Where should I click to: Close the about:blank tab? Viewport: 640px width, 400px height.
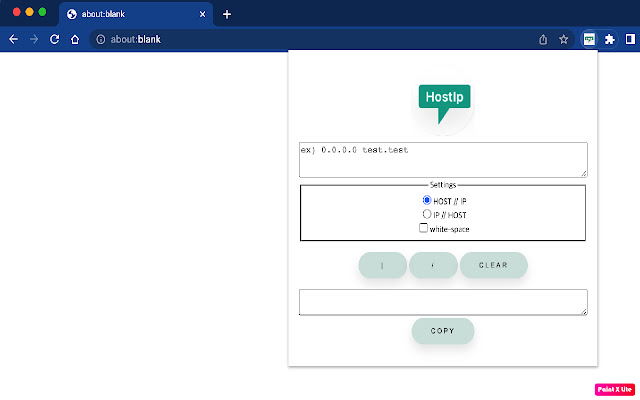tap(202, 14)
